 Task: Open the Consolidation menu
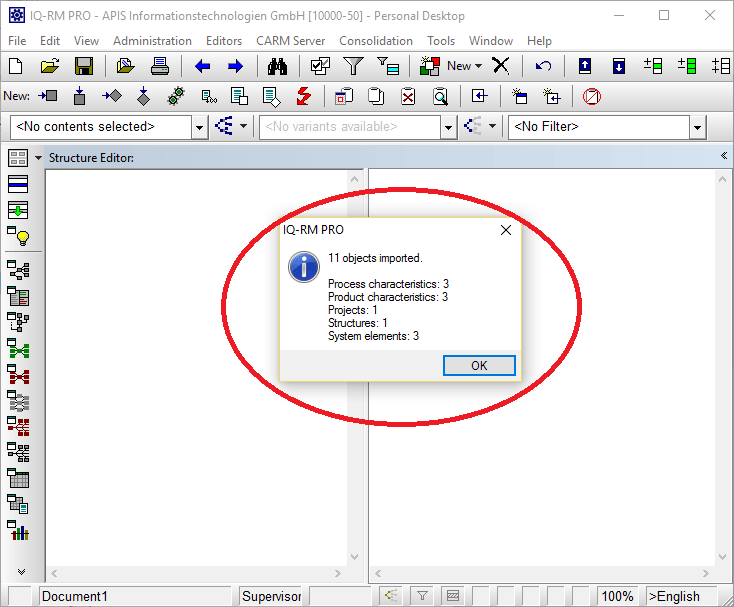point(376,41)
